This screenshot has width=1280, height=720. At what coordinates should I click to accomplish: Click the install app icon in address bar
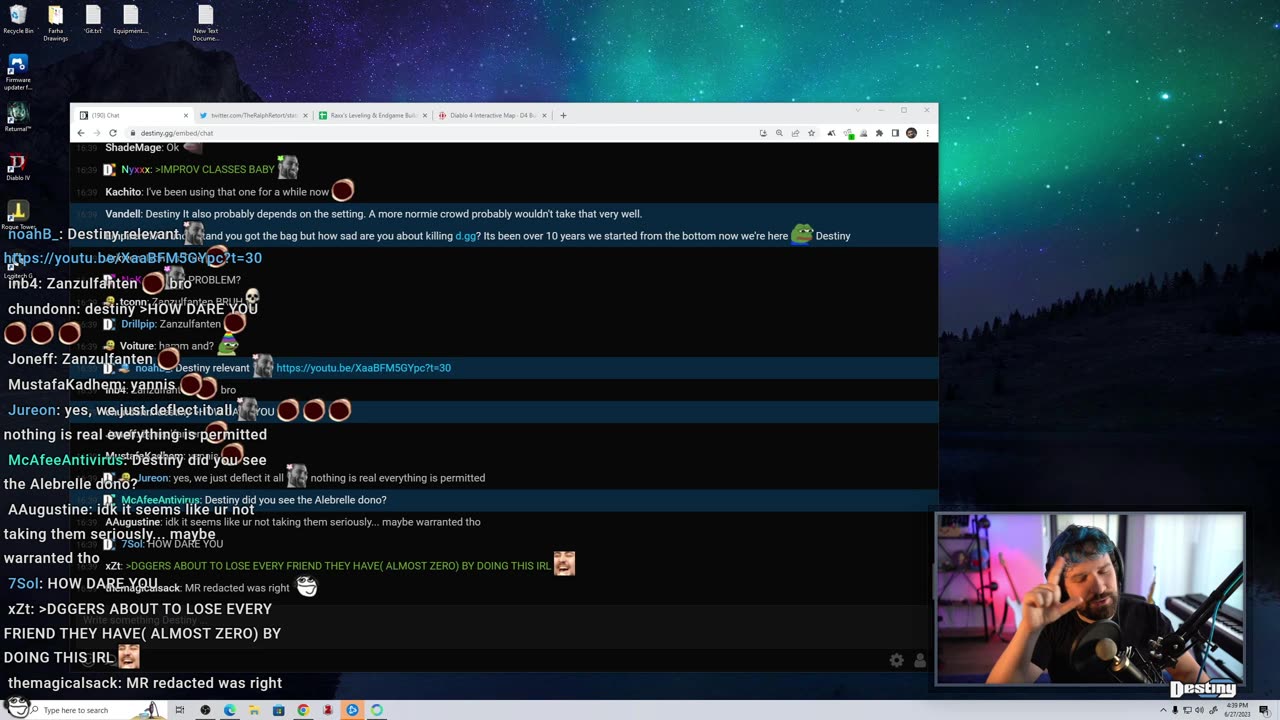coord(763,133)
